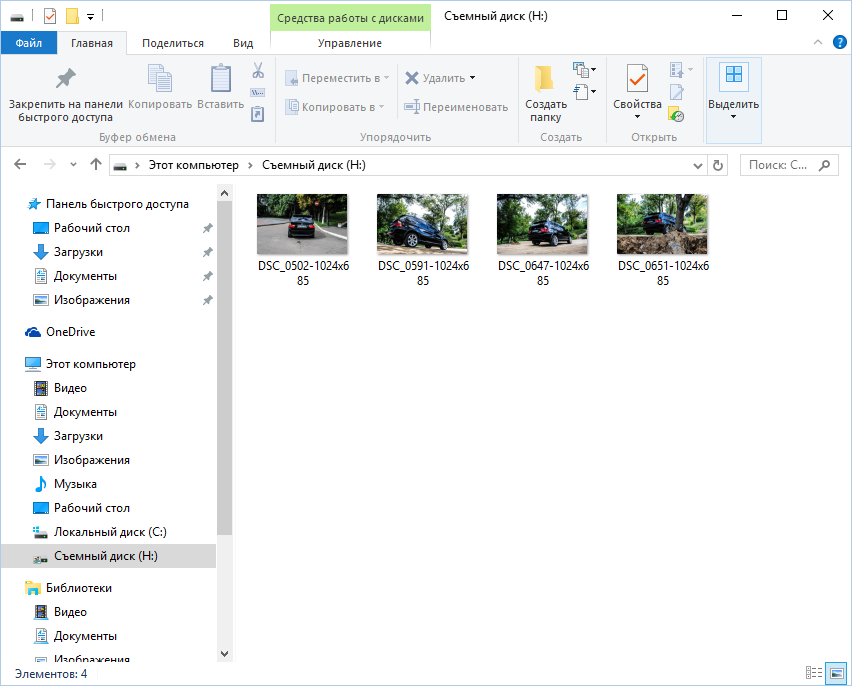Viewport: 852px width, 686px height.
Task: Switch to large thumbnails view in status bar
Action: (x=836, y=674)
